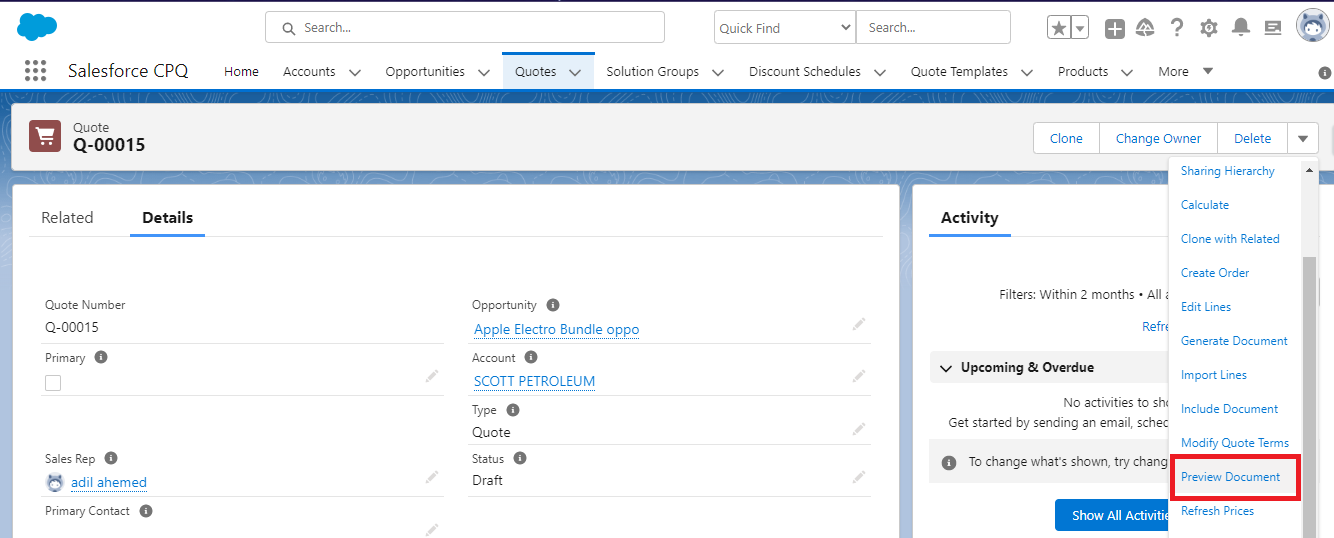Select the Details tab
The image size is (1334, 538).
pyautogui.click(x=167, y=217)
